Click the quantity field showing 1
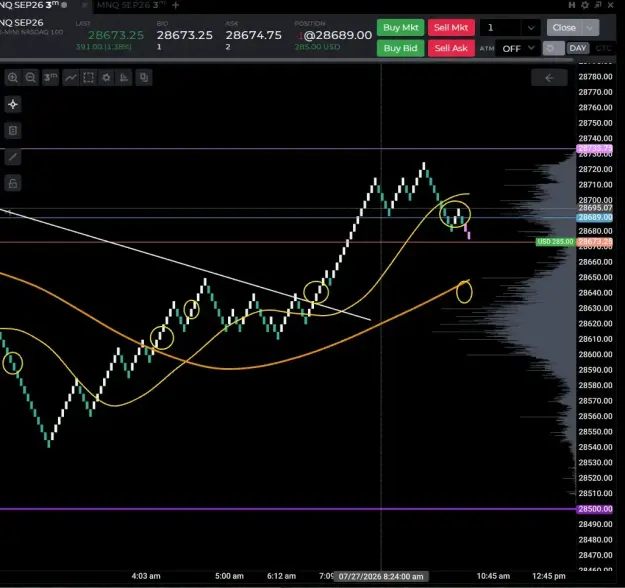Image resolution: width=625 pixels, height=588 pixels. click(x=501, y=28)
